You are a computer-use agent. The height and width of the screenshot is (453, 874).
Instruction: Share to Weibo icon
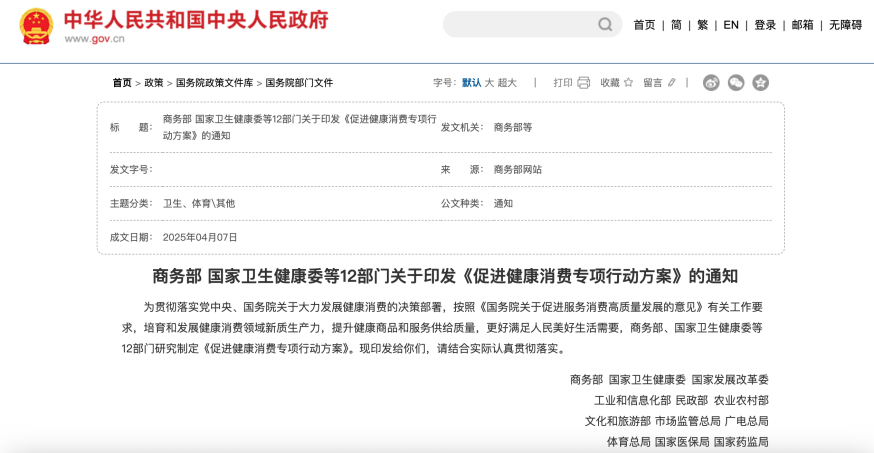(711, 83)
